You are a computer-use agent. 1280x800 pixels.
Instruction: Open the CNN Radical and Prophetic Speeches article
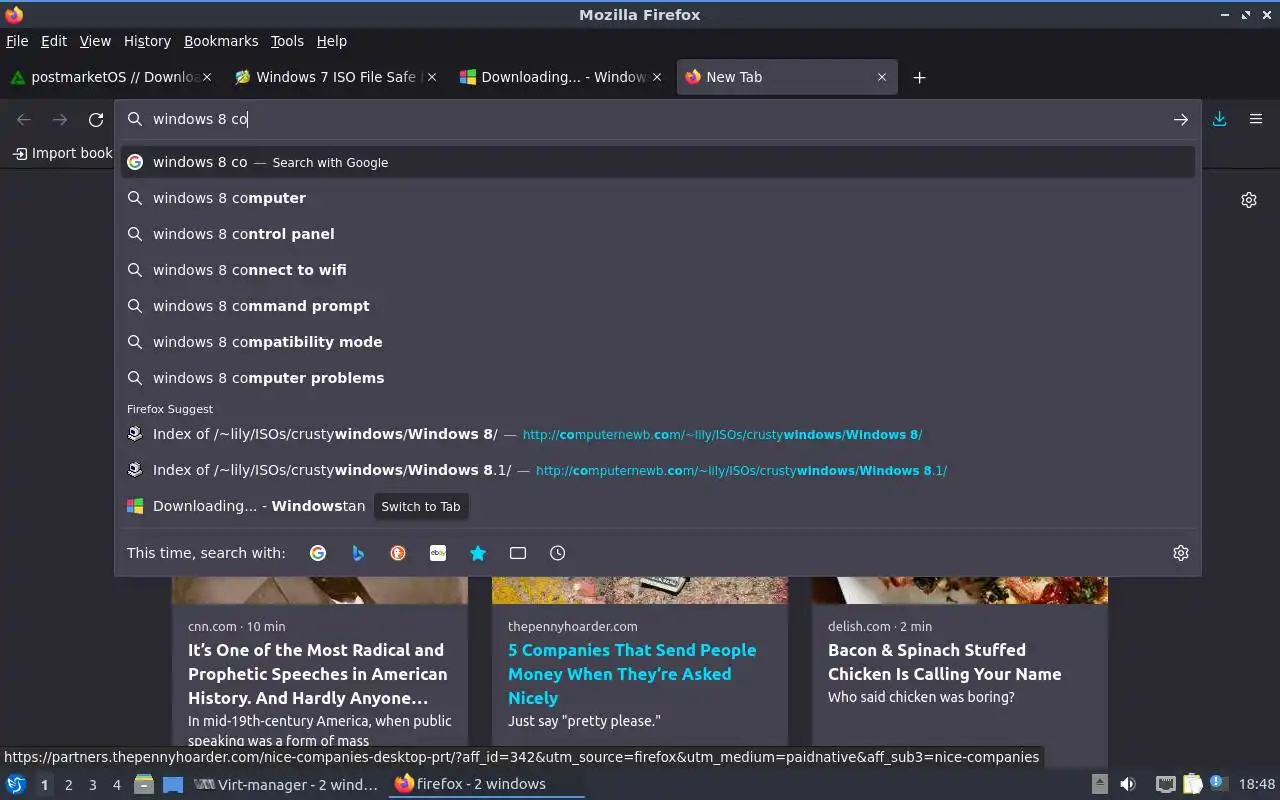pos(318,674)
